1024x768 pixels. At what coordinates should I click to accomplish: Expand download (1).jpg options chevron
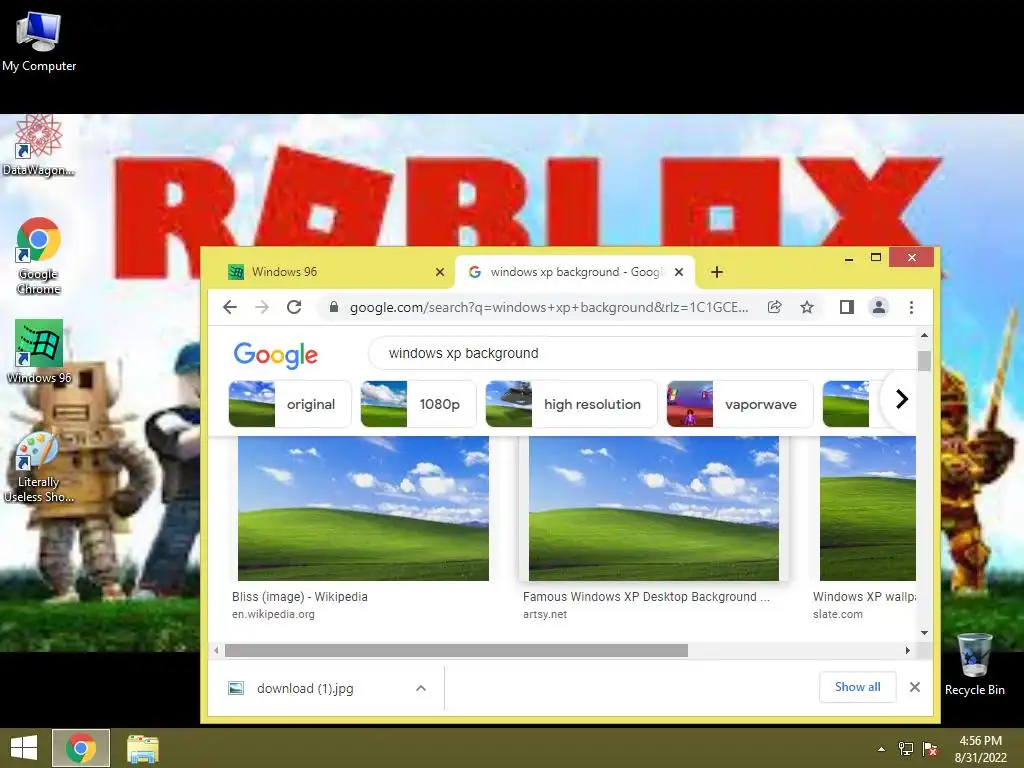421,688
